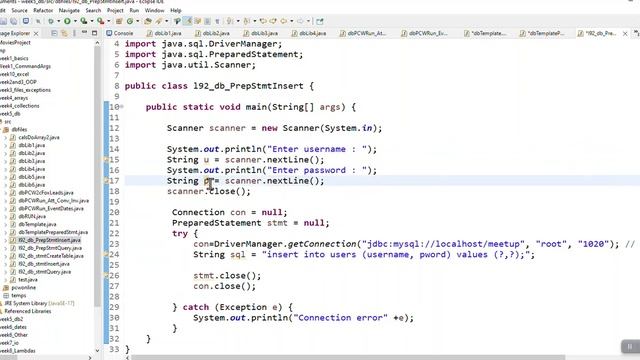
Task: Click the Skip All Breakpoints icon
Action: click(x=38, y=21)
